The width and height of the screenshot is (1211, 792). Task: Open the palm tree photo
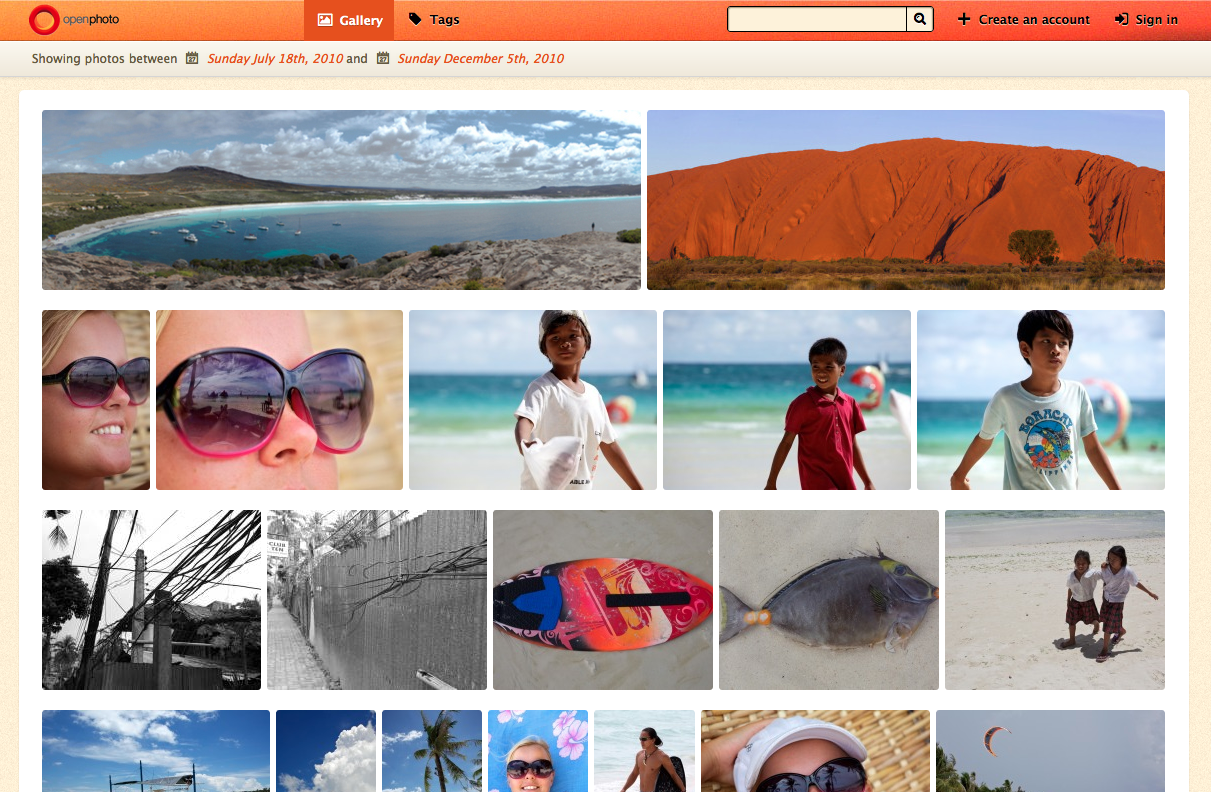pos(432,751)
